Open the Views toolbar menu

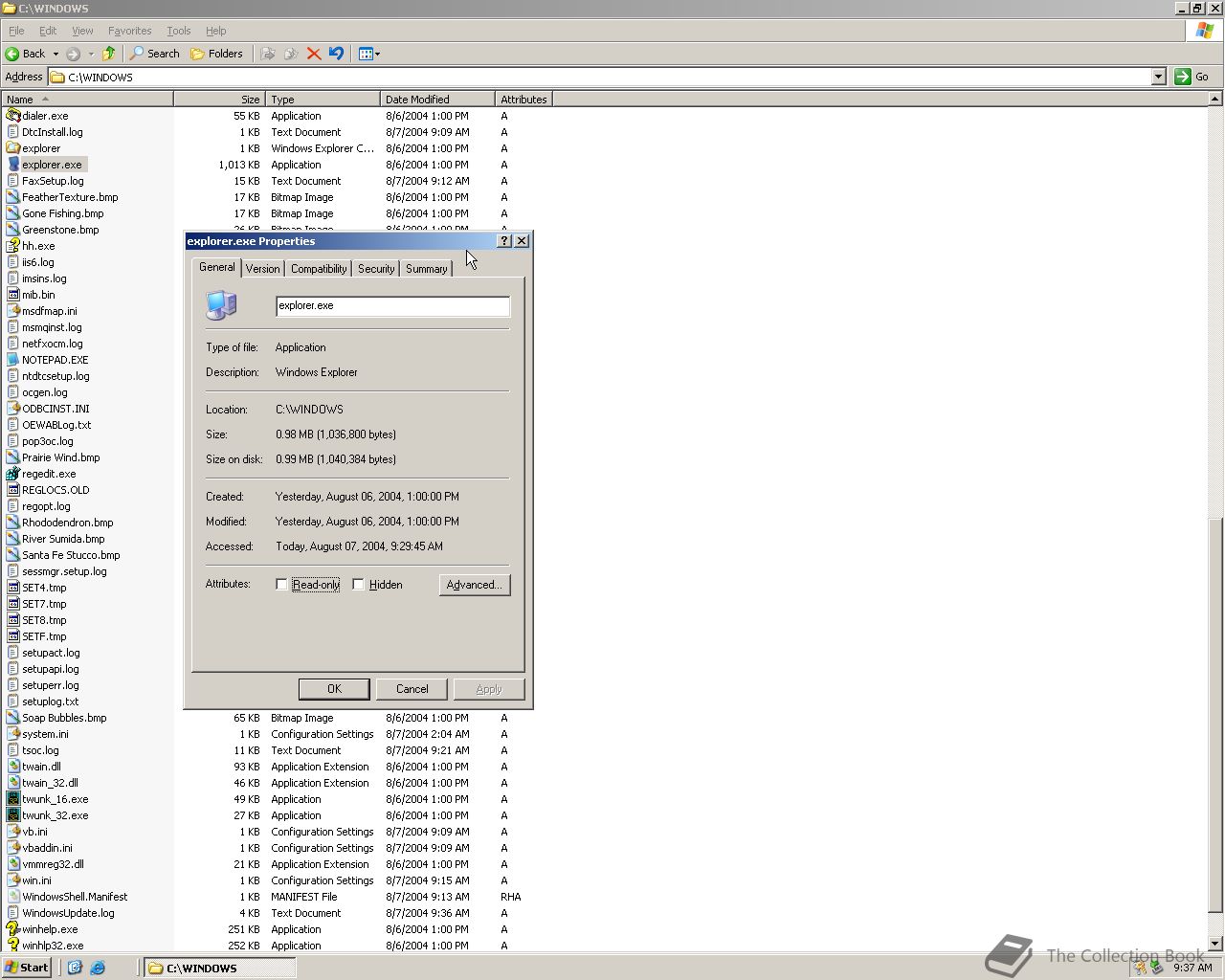tap(368, 54)
